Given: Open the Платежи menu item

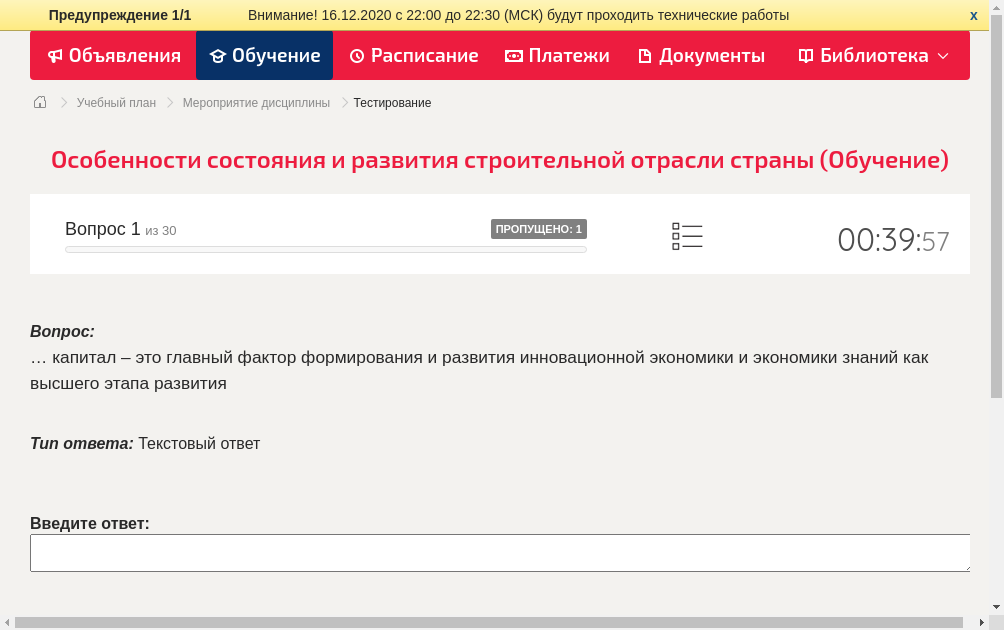Looking at the screenshot, I should pos(557,56).
